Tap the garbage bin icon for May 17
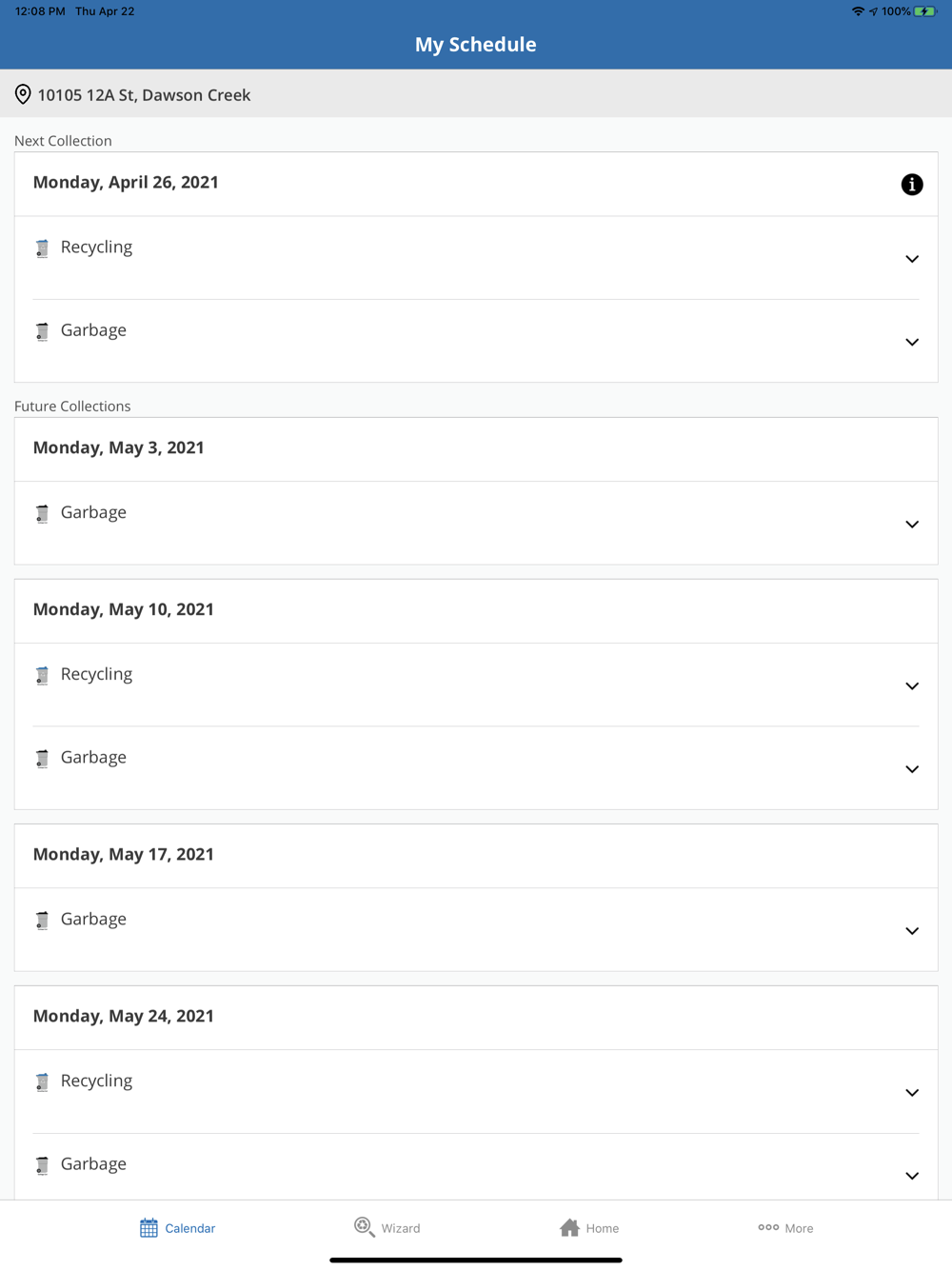Screen dimensions: 952x1270 [x=42, y=921]
